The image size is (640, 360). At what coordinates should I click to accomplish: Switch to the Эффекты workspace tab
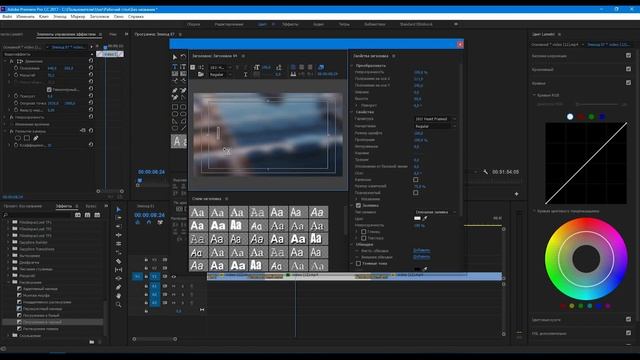pyautogui.click(x=290, y=24)
